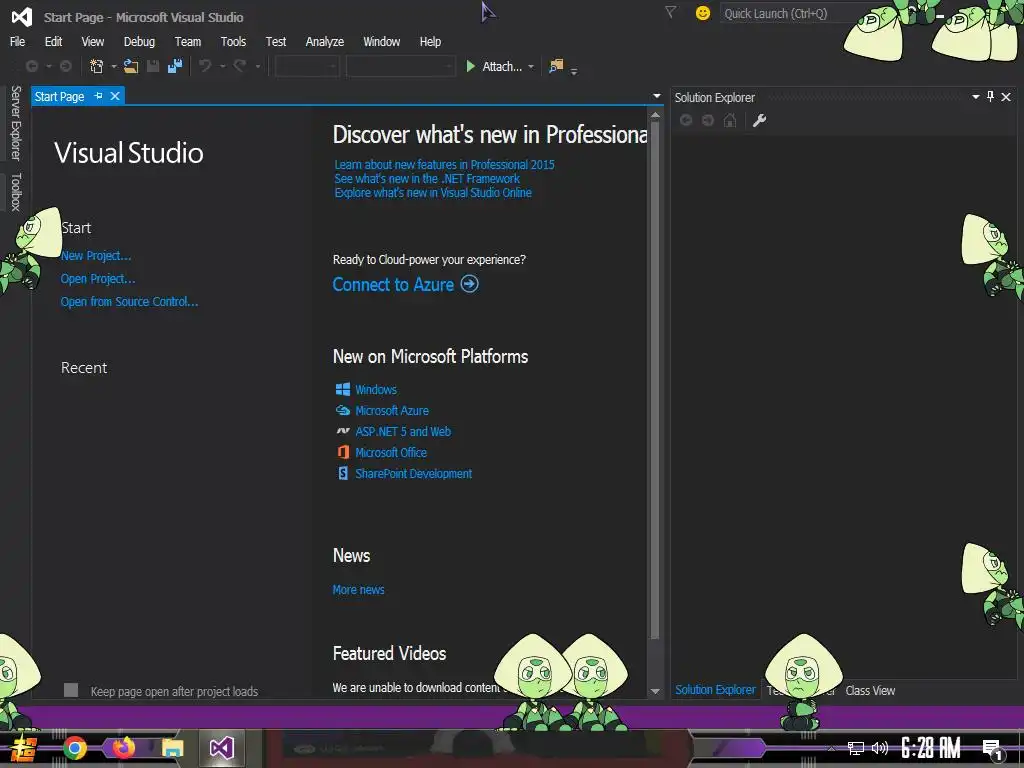Open the Tools menu

(x=233, y=41)
